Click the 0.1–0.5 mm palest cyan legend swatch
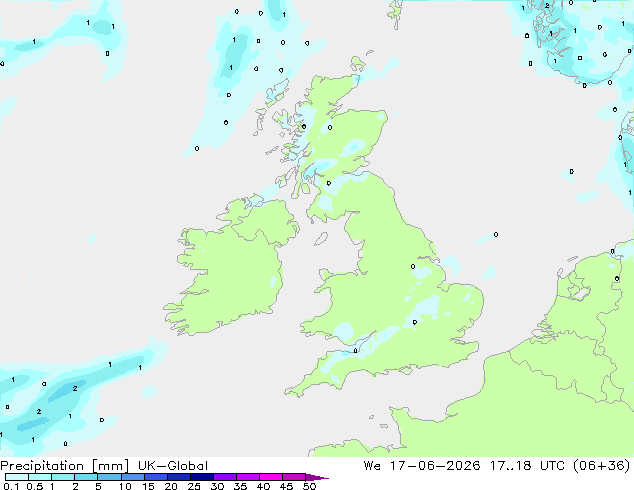 pos(17,477)
